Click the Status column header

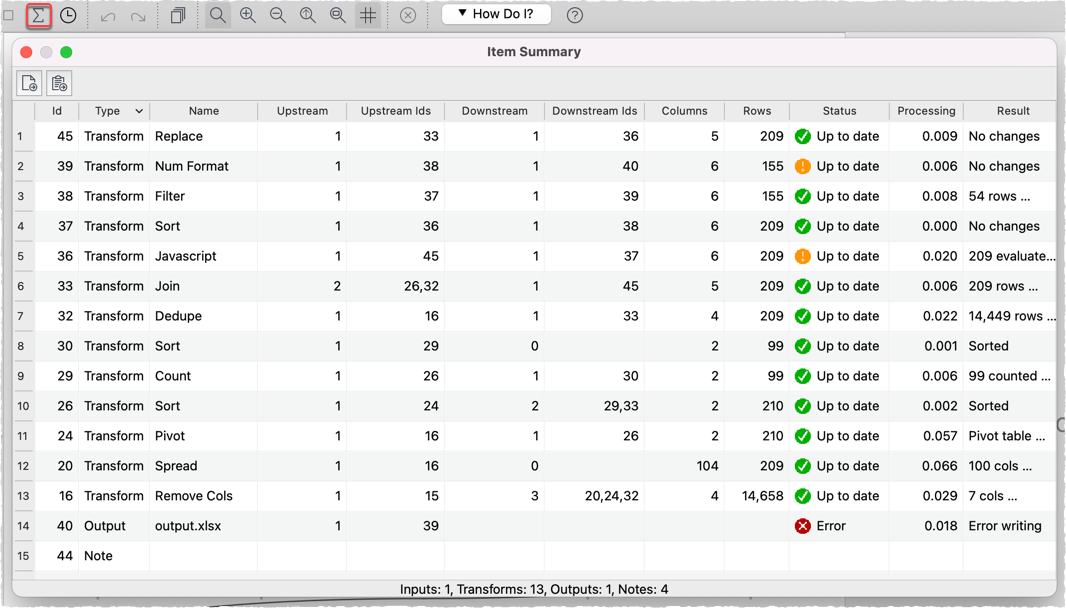tap(839, 111)
